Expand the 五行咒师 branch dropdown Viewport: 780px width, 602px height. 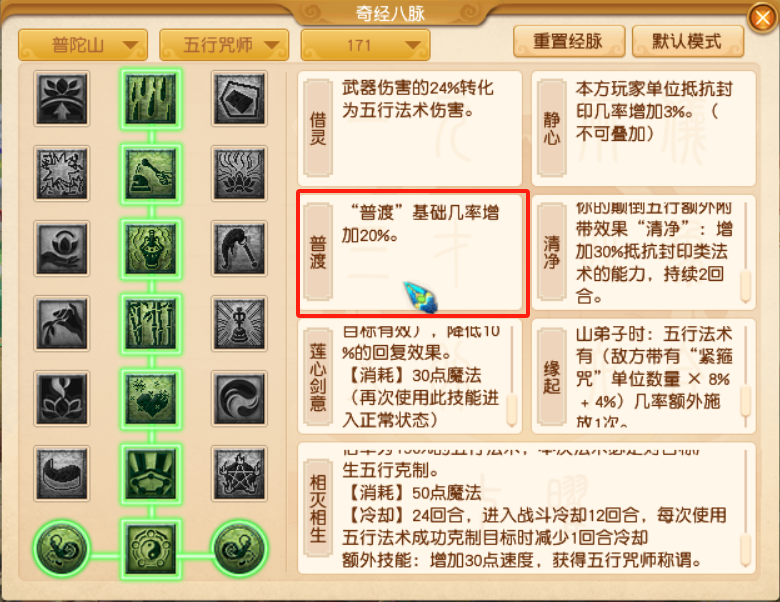coord(224,45)
